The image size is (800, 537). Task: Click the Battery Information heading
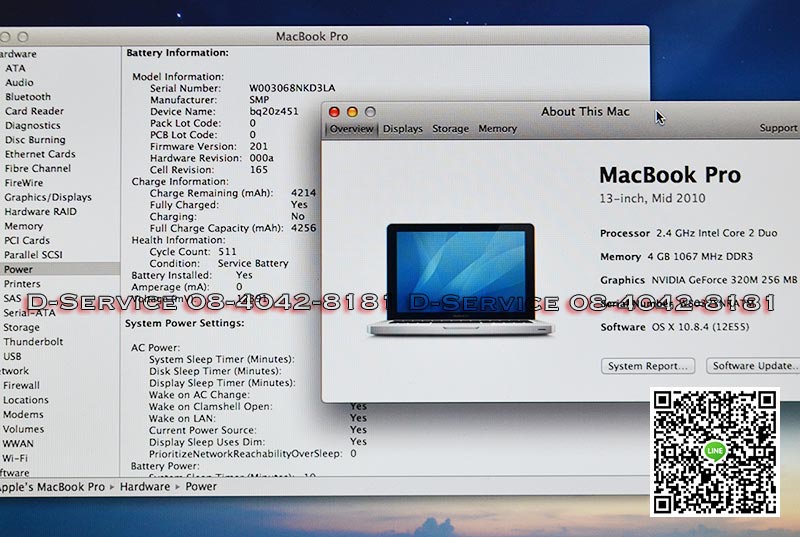point(178,53)
